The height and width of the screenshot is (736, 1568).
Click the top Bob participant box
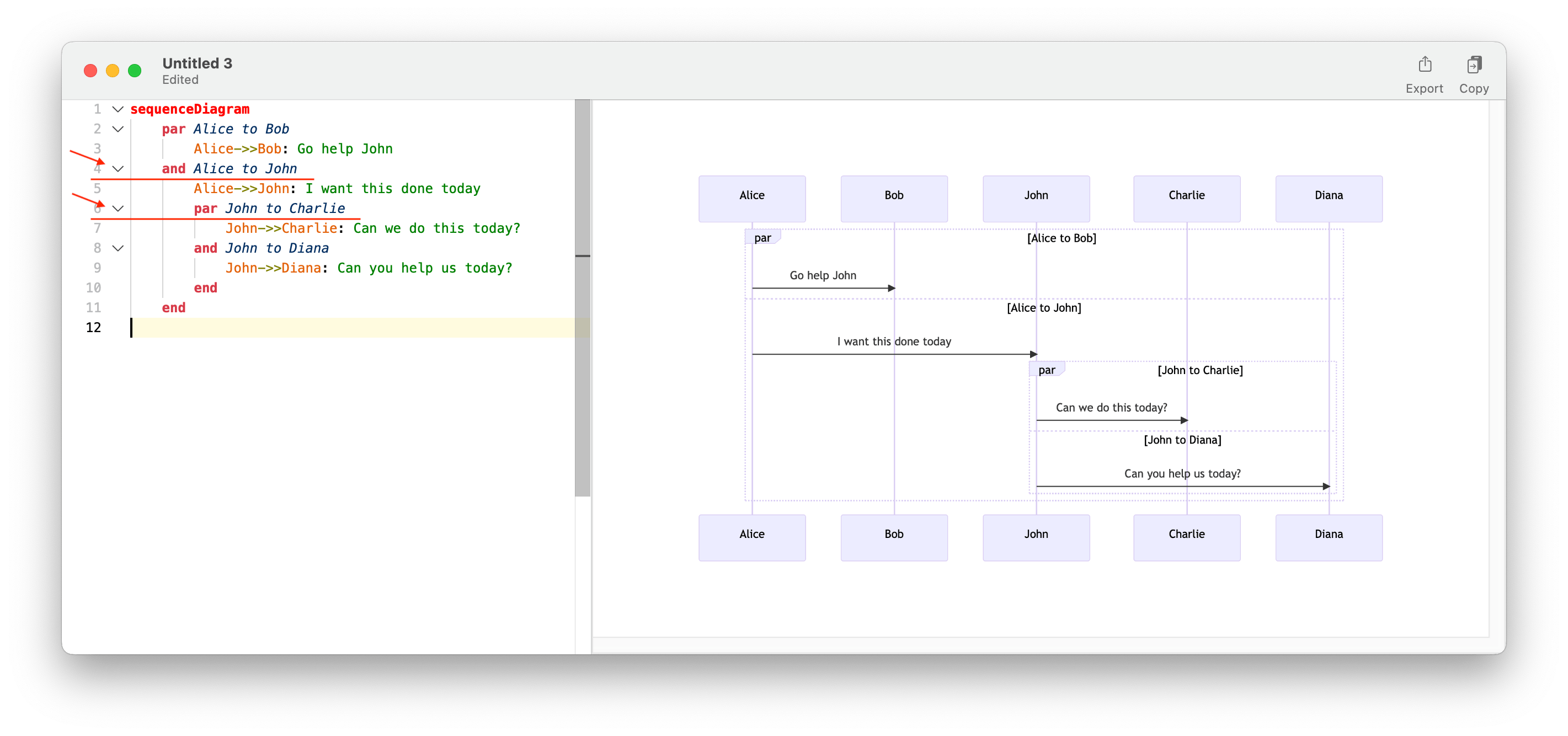pyautogui.click(x=894, y=199)
